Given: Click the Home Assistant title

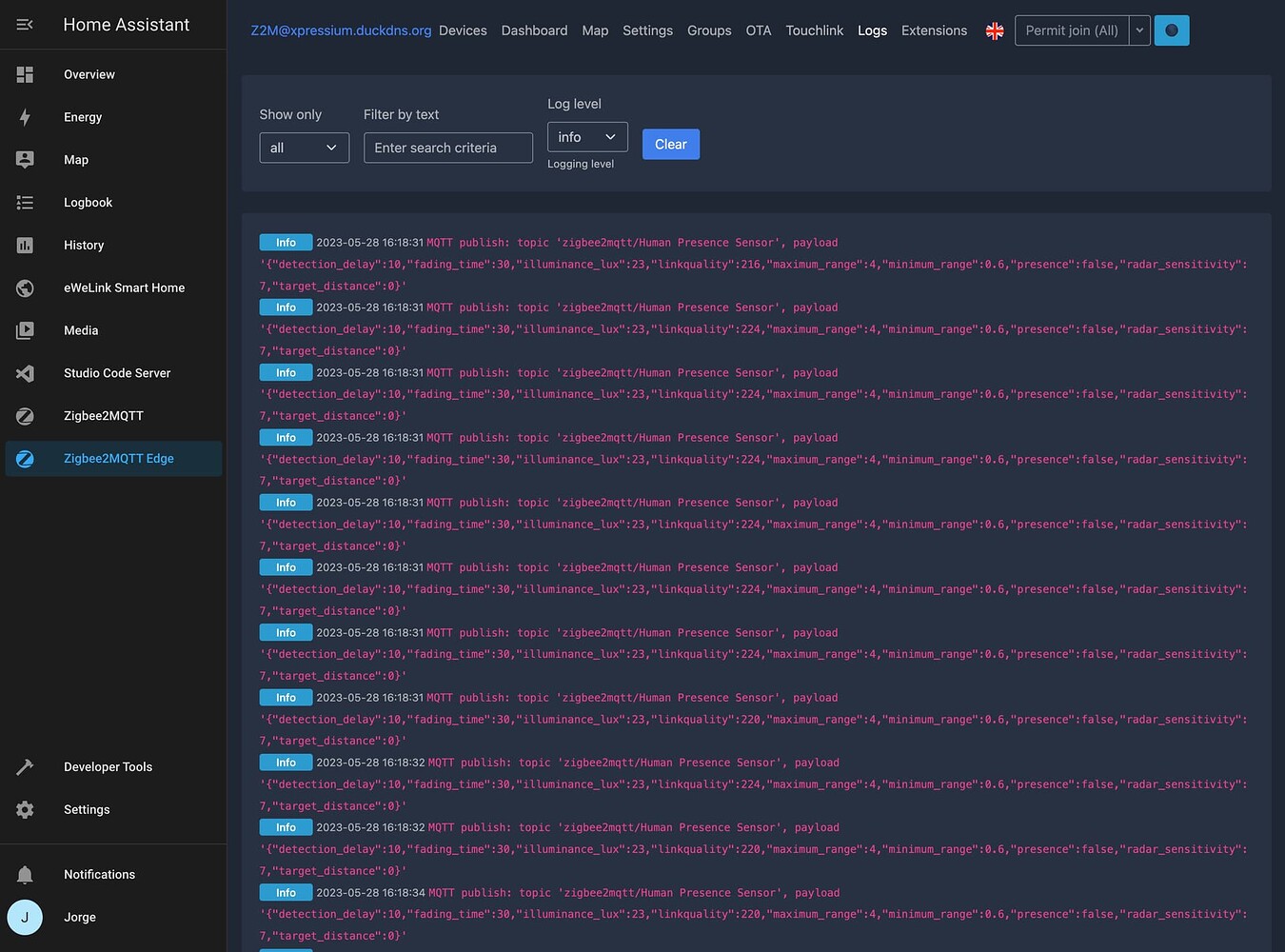Looking at the screenshot, I should click(127, 25).
